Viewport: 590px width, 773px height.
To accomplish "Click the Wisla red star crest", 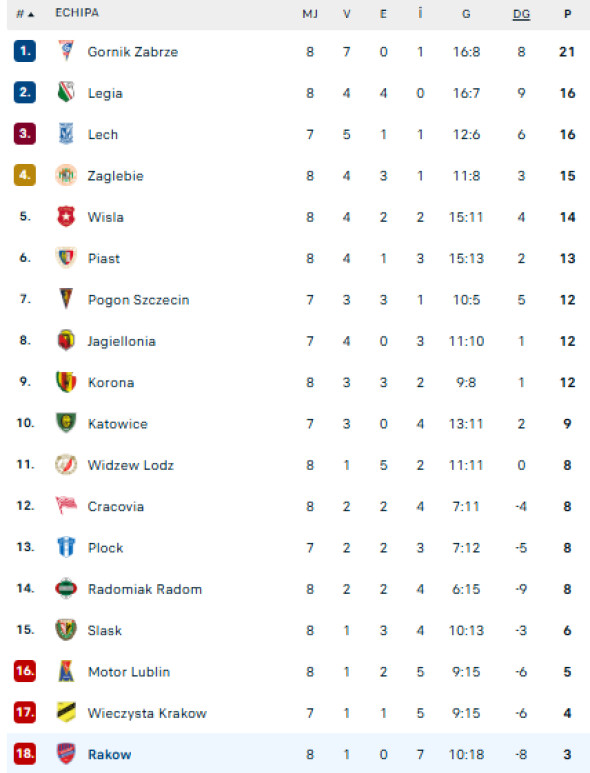I will pyautogui.click(x=66, y=216).
